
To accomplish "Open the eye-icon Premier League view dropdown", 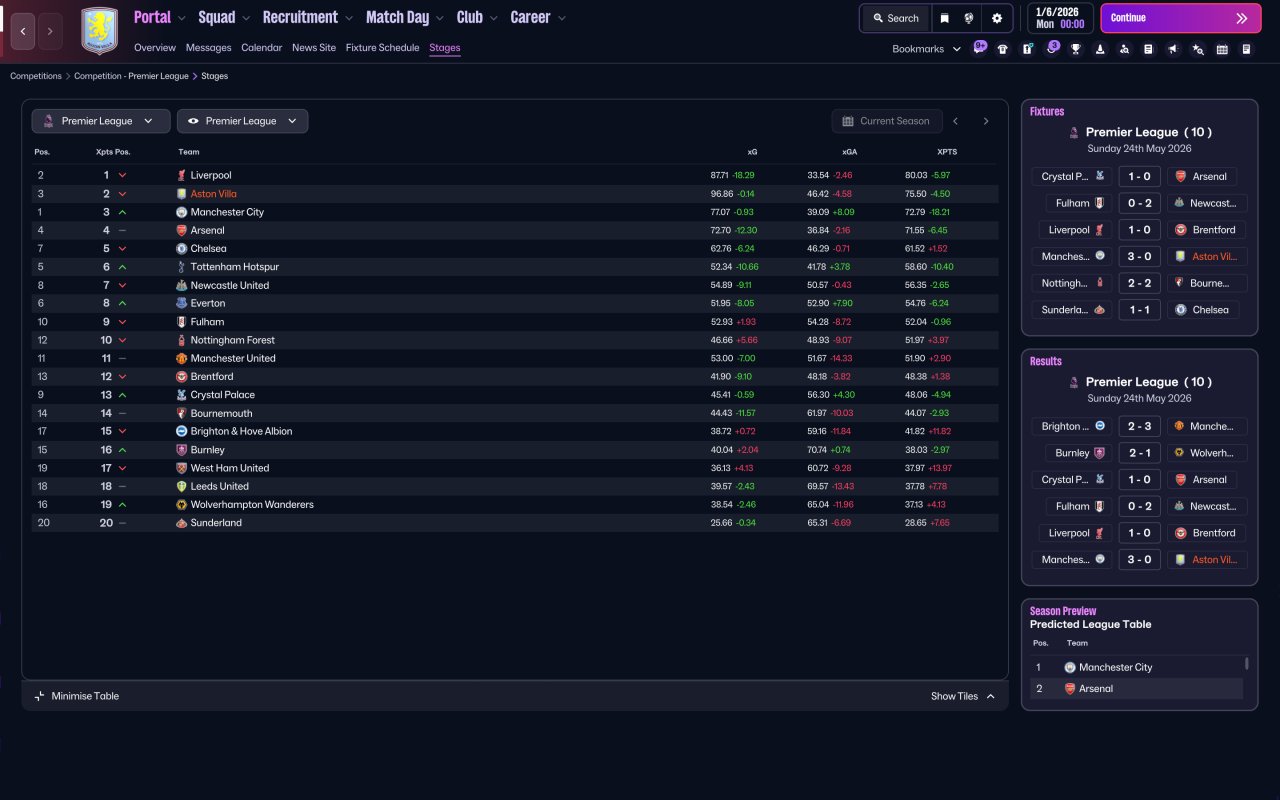I will coord(242,121).
